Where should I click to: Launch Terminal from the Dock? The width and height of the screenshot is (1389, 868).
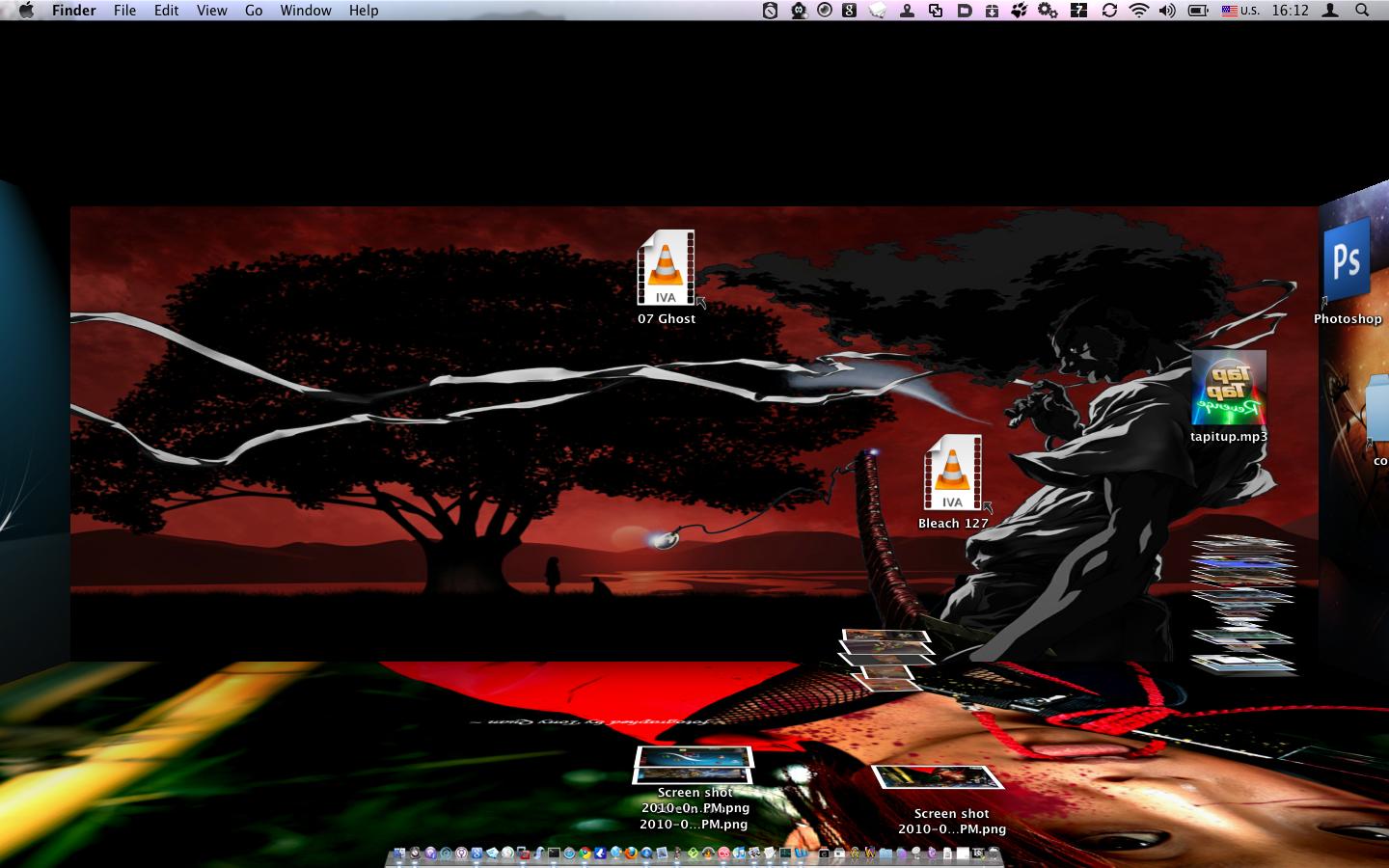(554, 854)
